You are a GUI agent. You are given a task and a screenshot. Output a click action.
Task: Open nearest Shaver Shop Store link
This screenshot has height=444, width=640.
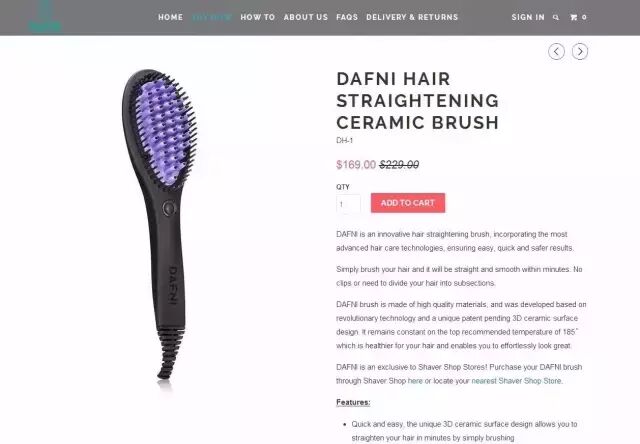[x=516, y=381]
